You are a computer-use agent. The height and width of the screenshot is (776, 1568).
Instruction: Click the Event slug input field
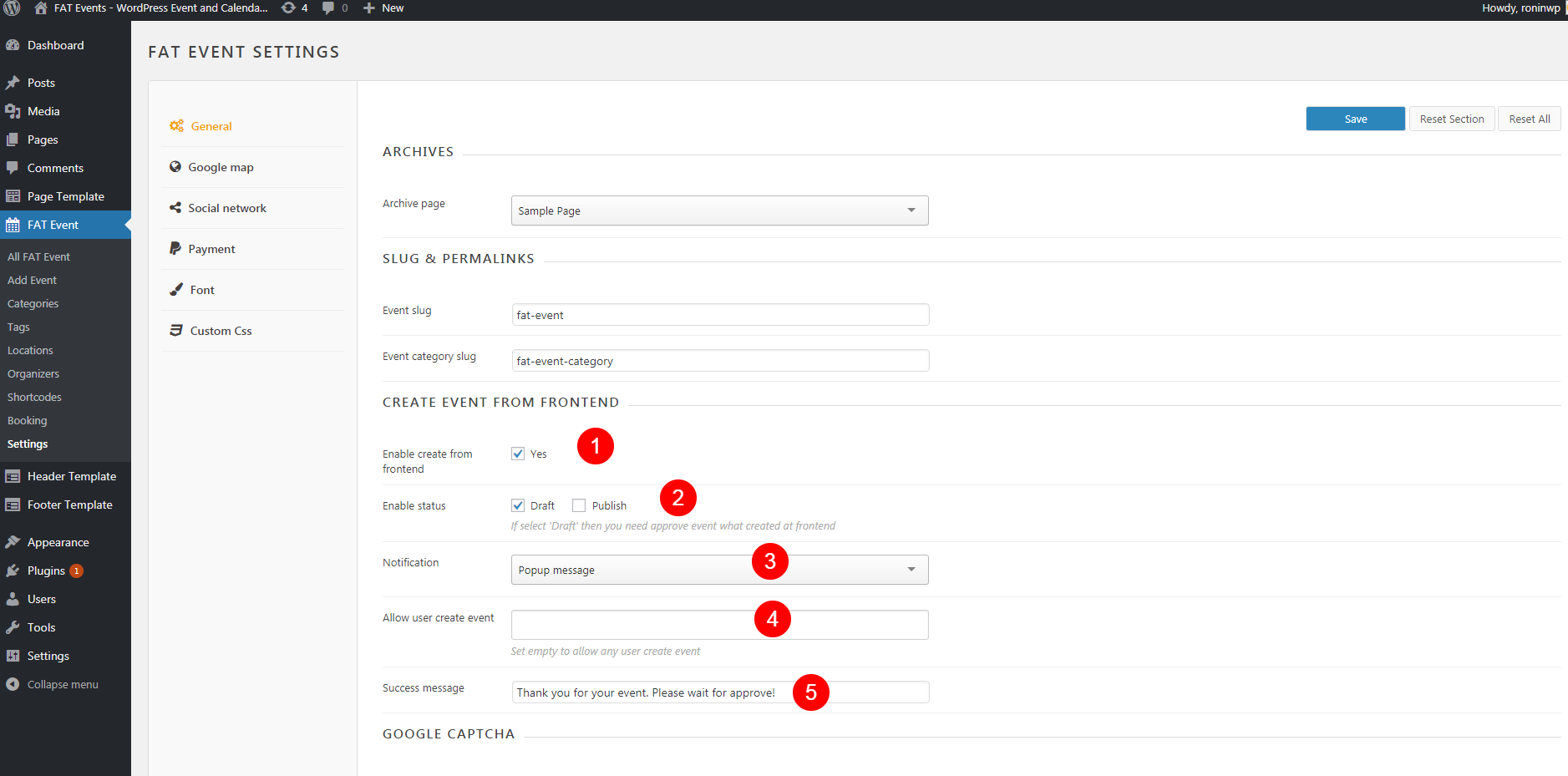click(719, 315)
